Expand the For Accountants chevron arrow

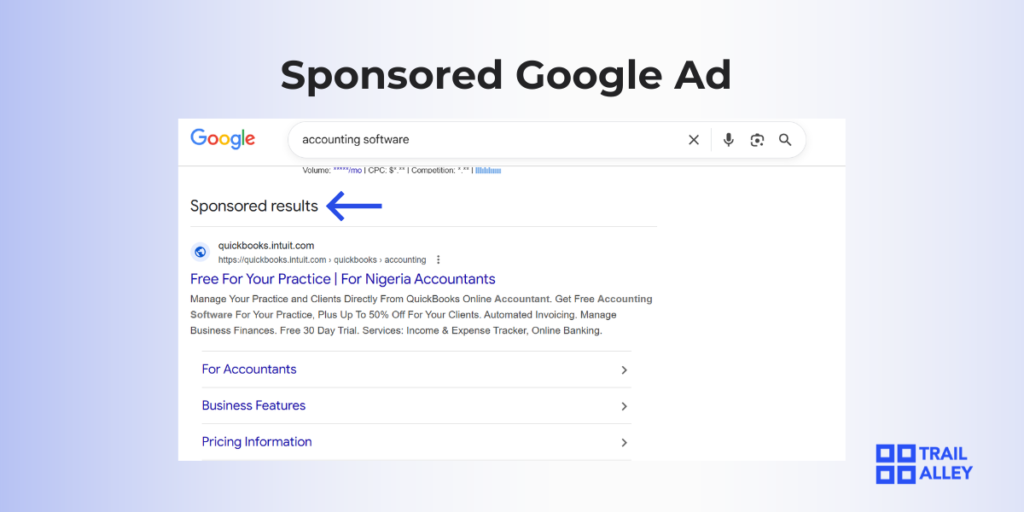coord(624,370)
